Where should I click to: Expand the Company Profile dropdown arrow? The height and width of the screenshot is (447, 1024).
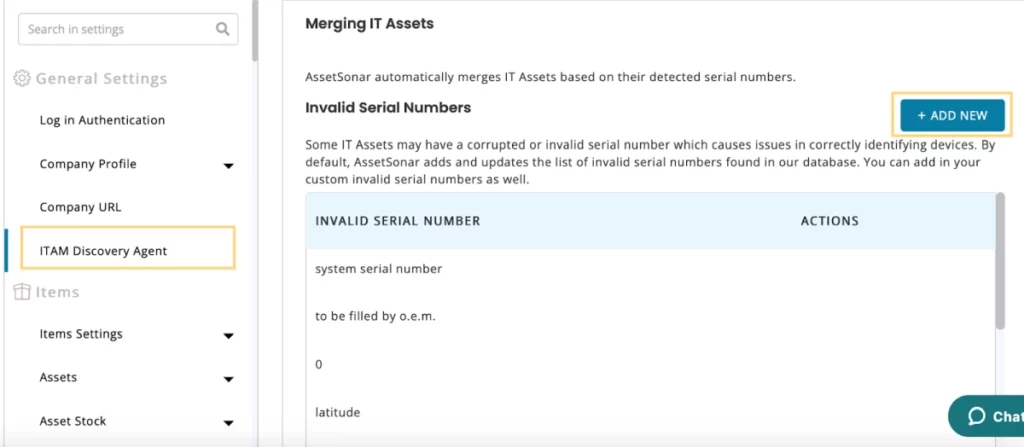[229, 165]
